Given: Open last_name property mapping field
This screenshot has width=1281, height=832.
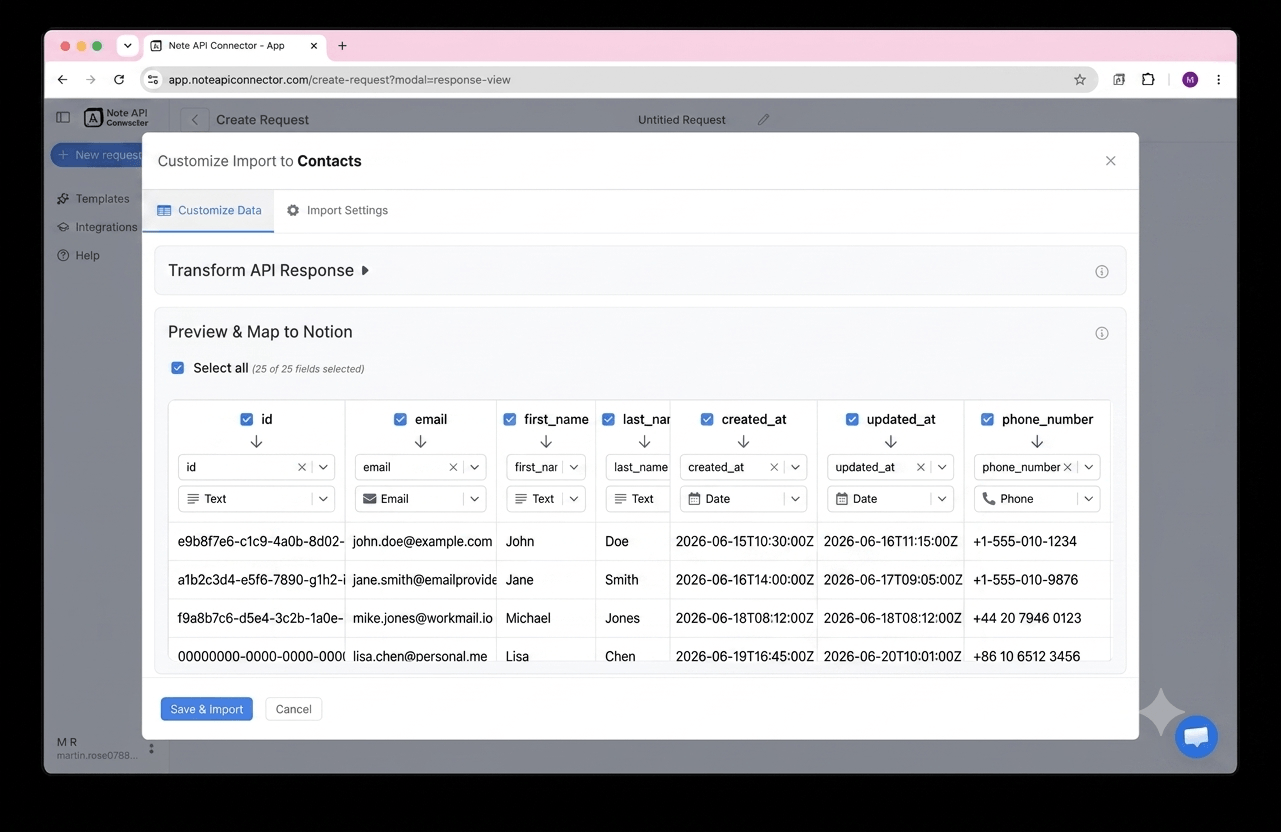Looking at the screenshot, I should pyautogui.click(x=638, y=467).
